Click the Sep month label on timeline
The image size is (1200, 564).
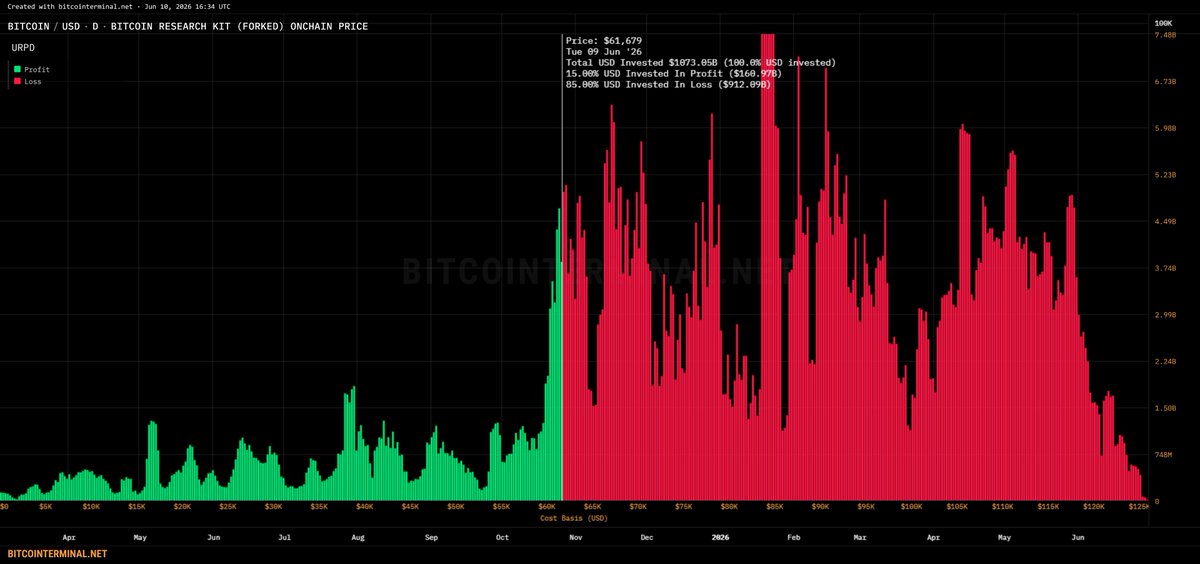[x=432, y=537]
